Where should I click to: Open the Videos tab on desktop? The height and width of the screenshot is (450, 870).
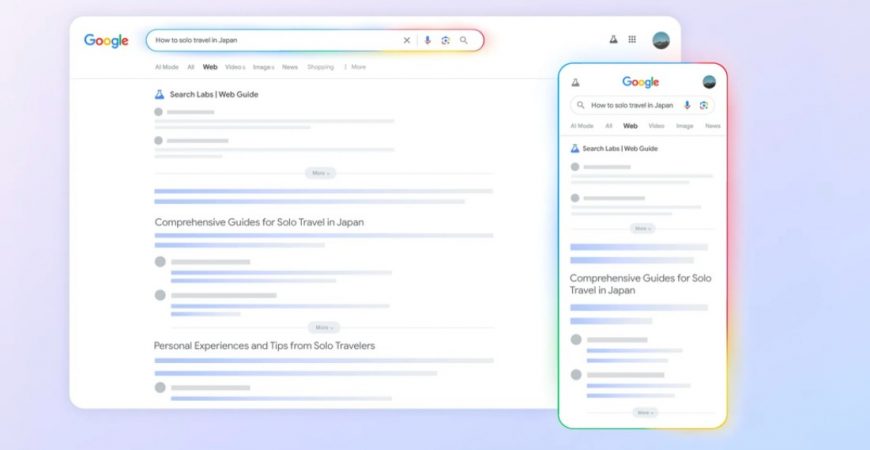pyautogui.click(x=235, y=67)
